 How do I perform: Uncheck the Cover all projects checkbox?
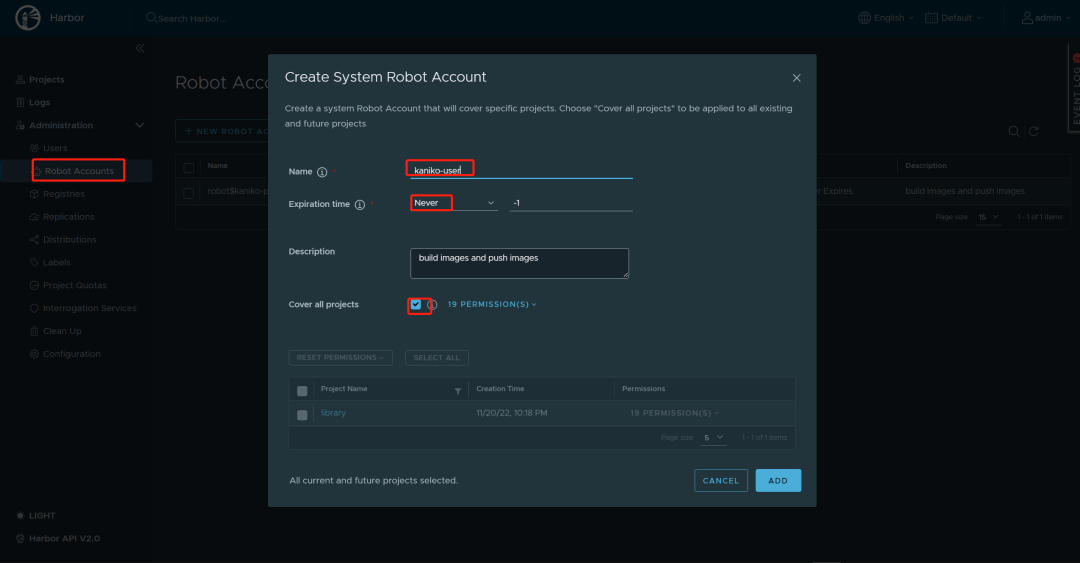416,305
